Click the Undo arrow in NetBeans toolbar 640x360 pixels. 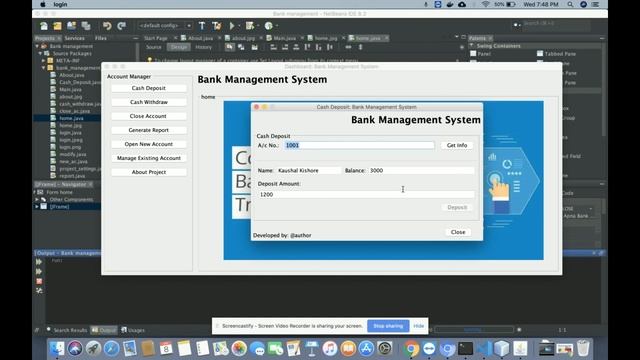(x=107, y=26)
